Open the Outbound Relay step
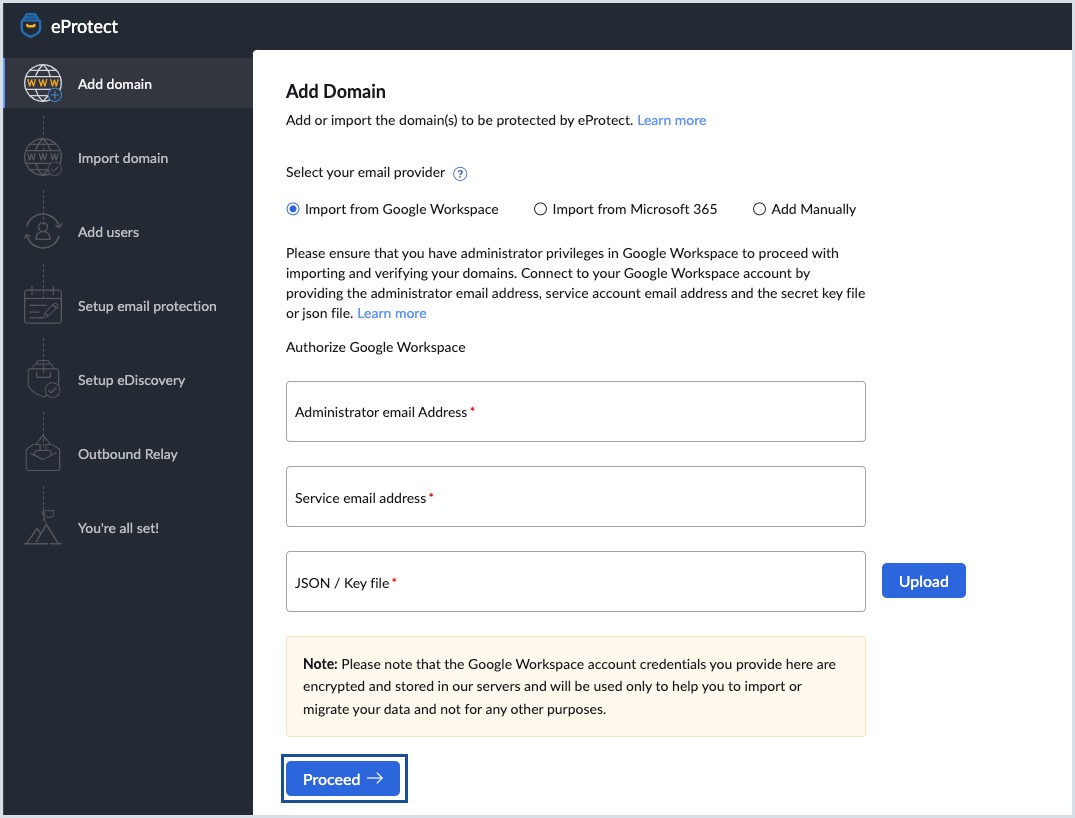The image size is (1075, 818). coord(128,454)
